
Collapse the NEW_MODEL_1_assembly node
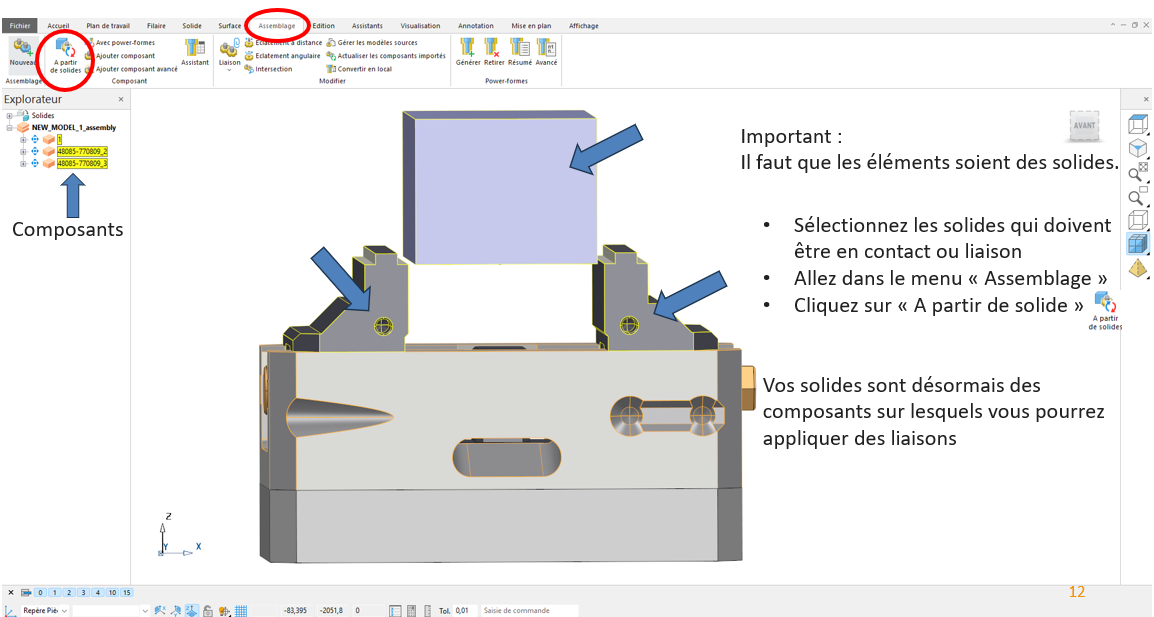tap(10, 127)
